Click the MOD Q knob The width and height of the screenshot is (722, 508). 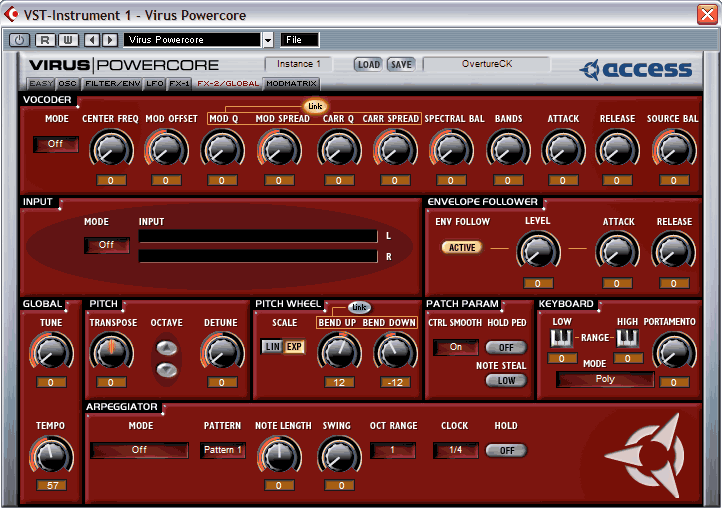pos(222,150)
